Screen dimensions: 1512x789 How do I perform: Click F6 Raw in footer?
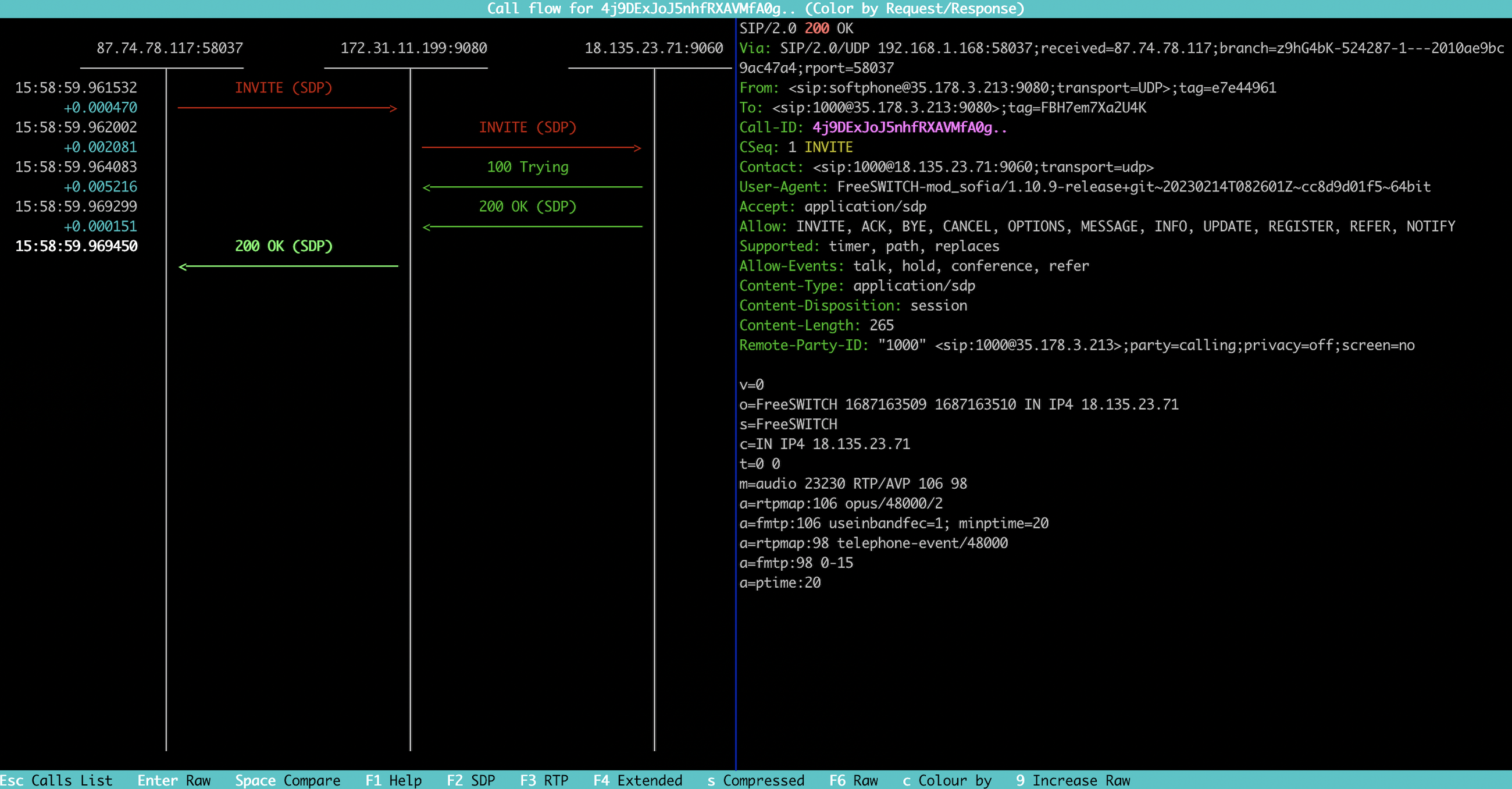(x=854, y=780)
